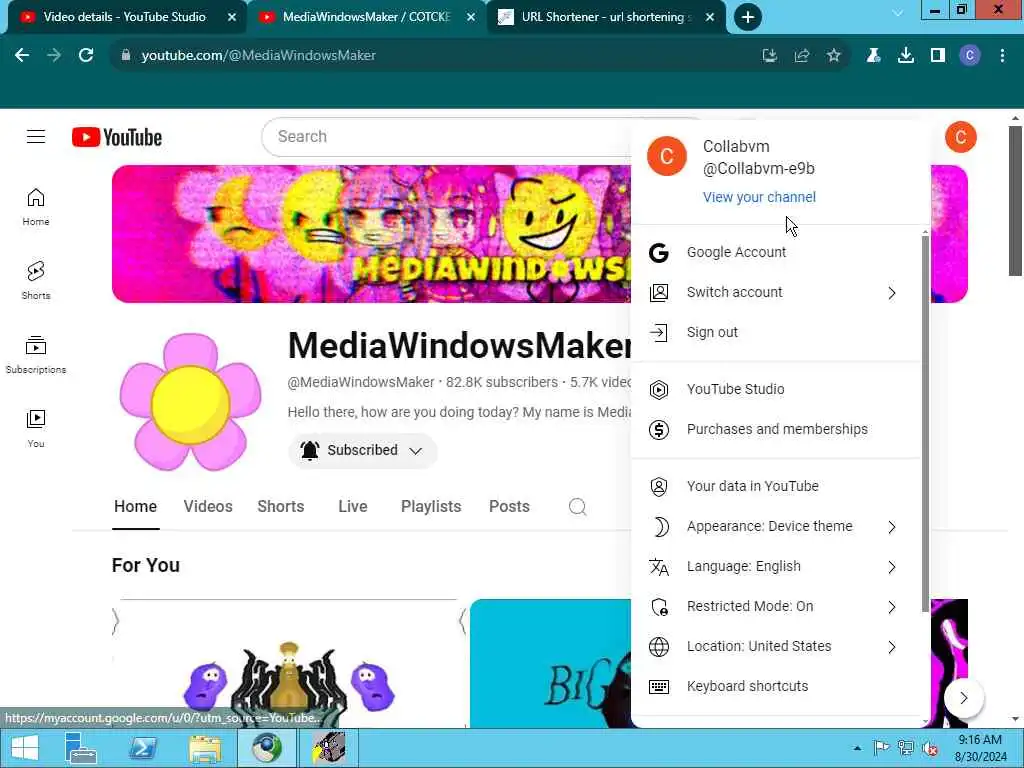
Task: Expand Location: United States options
Action: 891,647
